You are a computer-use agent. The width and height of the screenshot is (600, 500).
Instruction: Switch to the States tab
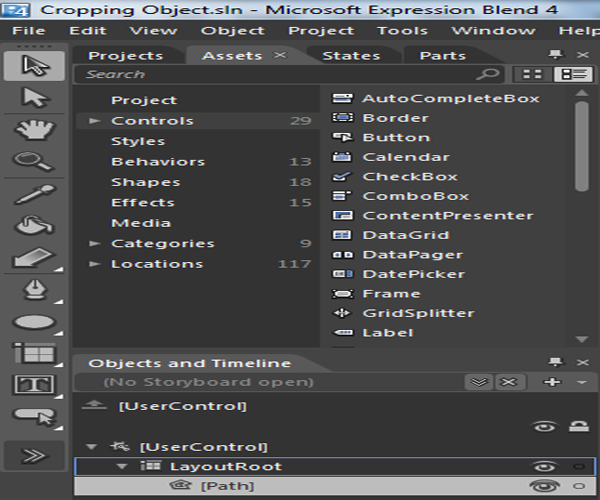[x=351, y=56]
